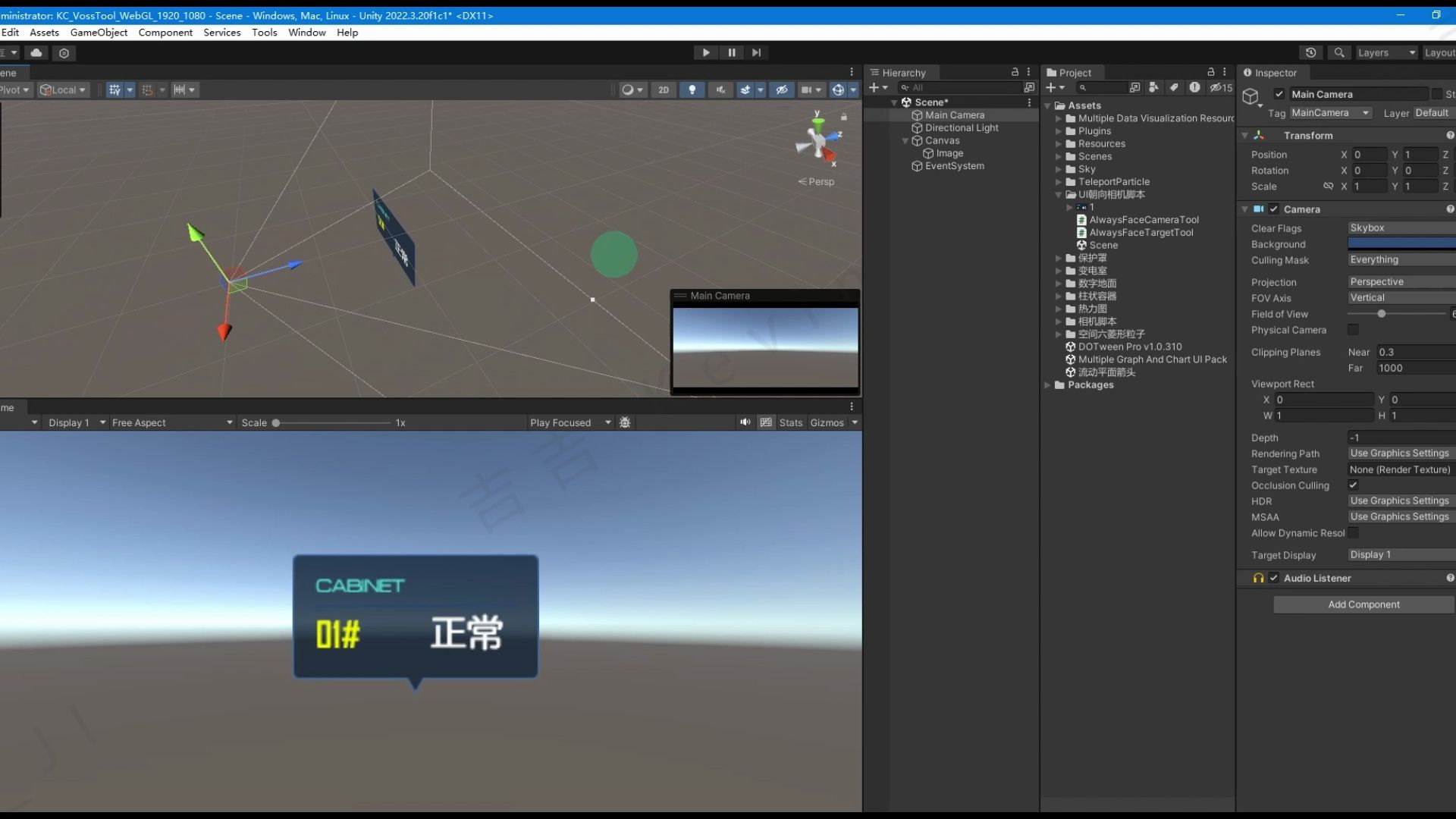Toggle scene visibility (crossed-eye) in Scene toolbar

(781, 89)
